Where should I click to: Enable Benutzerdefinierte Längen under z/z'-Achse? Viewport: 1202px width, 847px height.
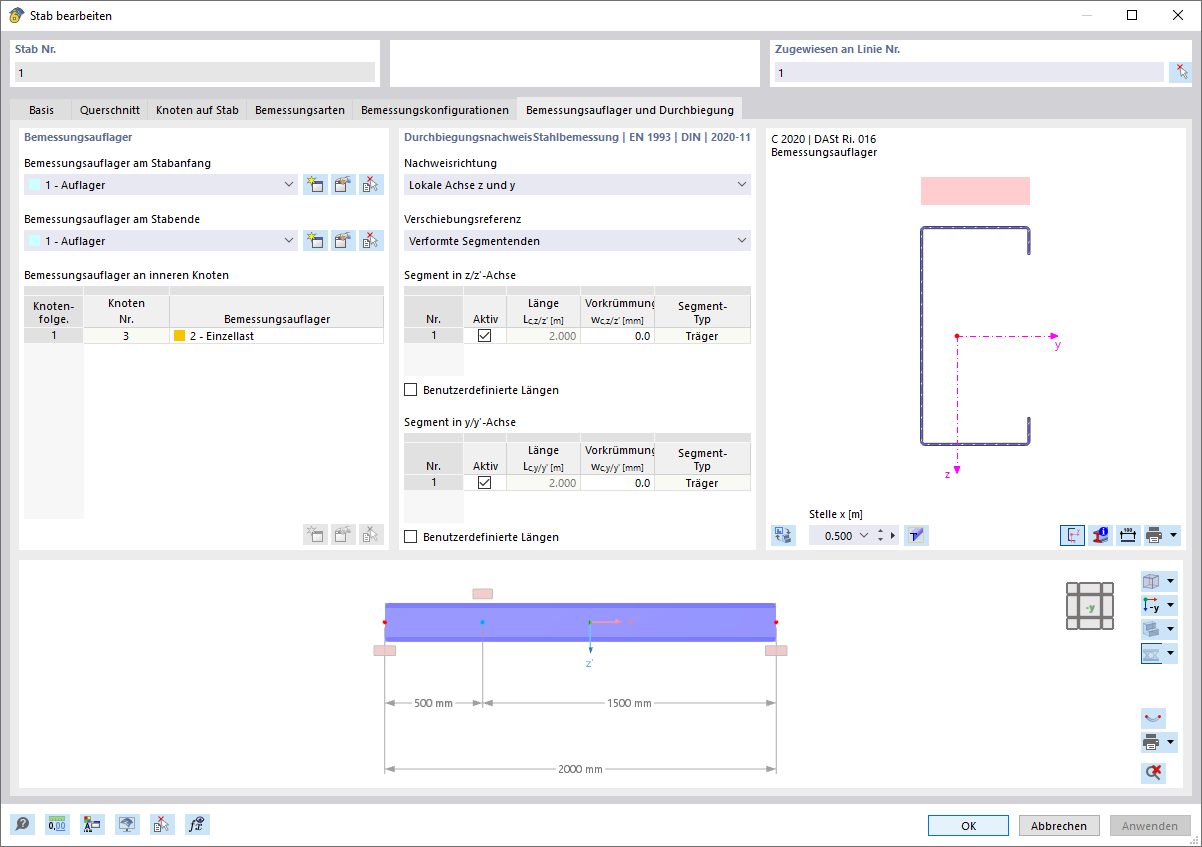tap(411, 390)
